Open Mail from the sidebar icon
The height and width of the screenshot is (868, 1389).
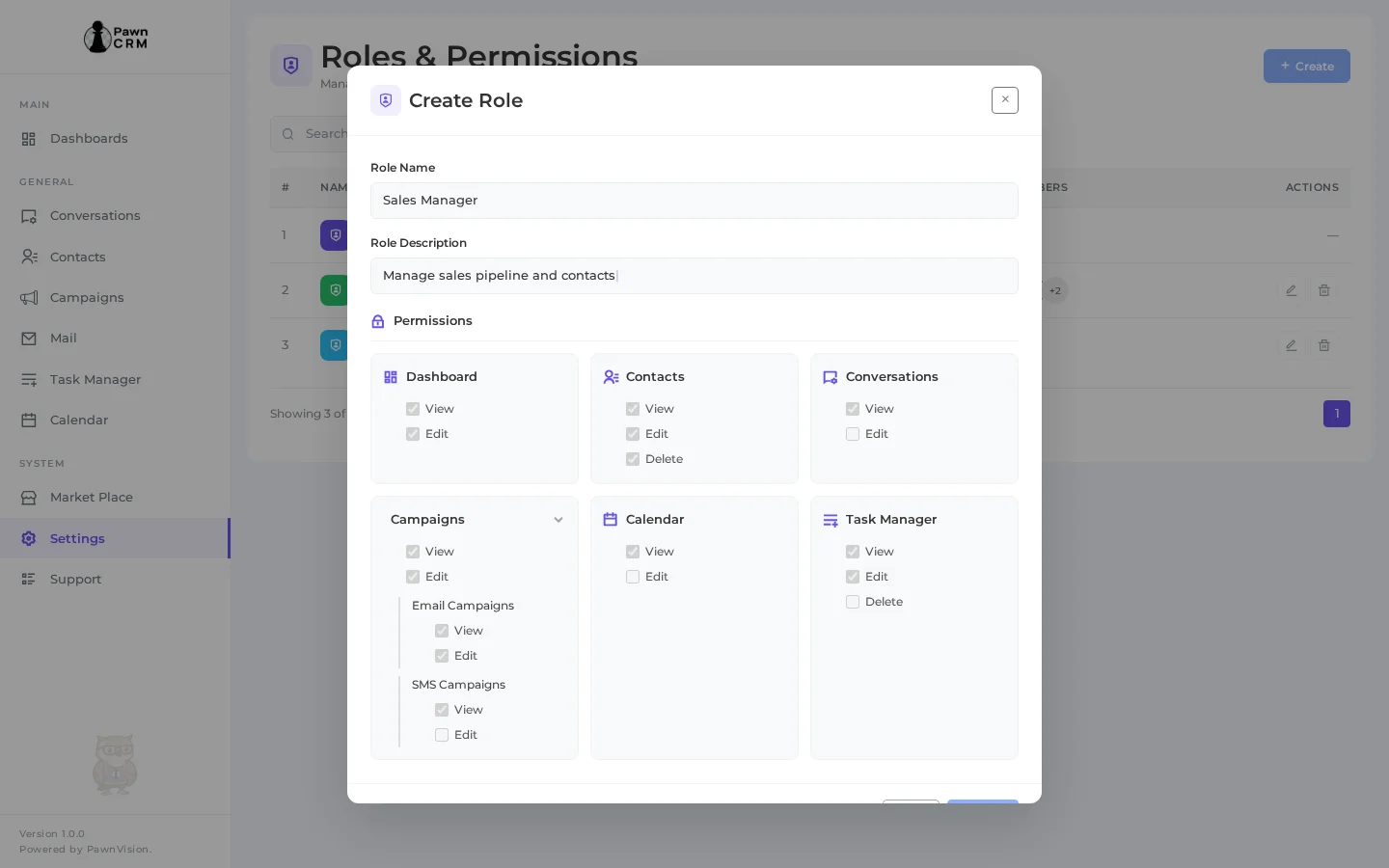(x=27, y=339)
